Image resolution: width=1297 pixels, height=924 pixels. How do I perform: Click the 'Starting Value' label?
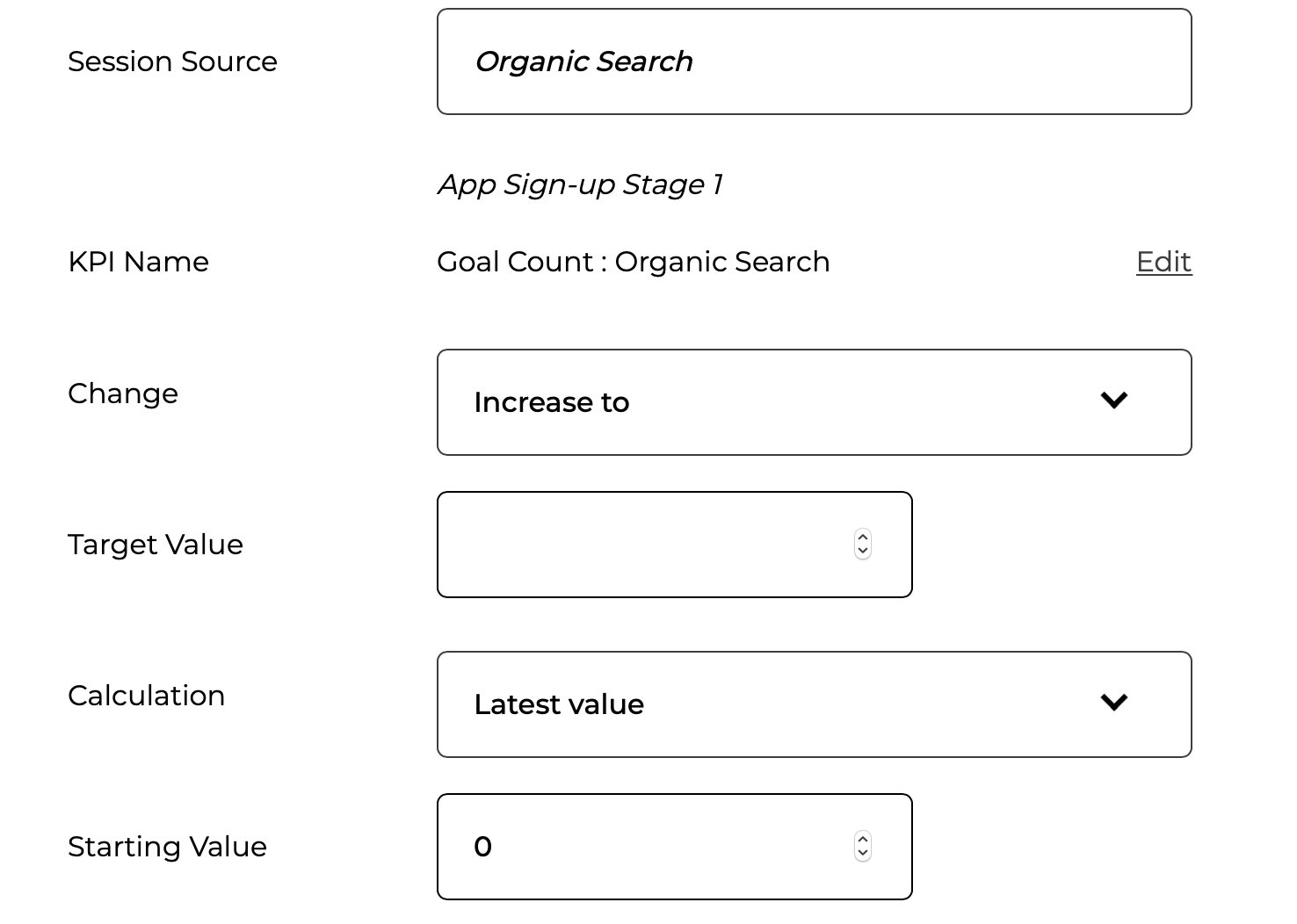[x=167, y=847]
